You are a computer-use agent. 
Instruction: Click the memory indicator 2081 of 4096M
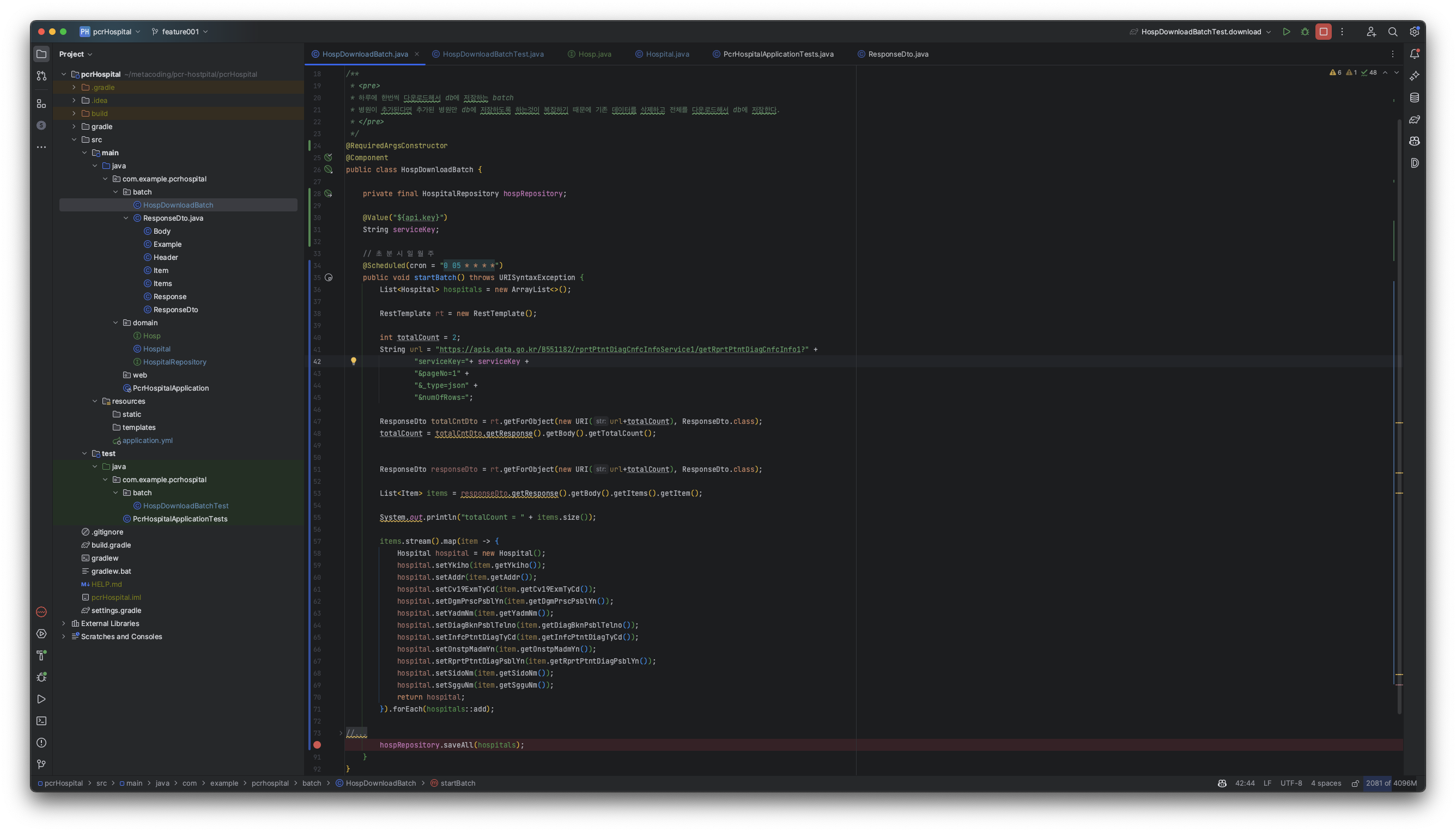(x=1391, y=783)
